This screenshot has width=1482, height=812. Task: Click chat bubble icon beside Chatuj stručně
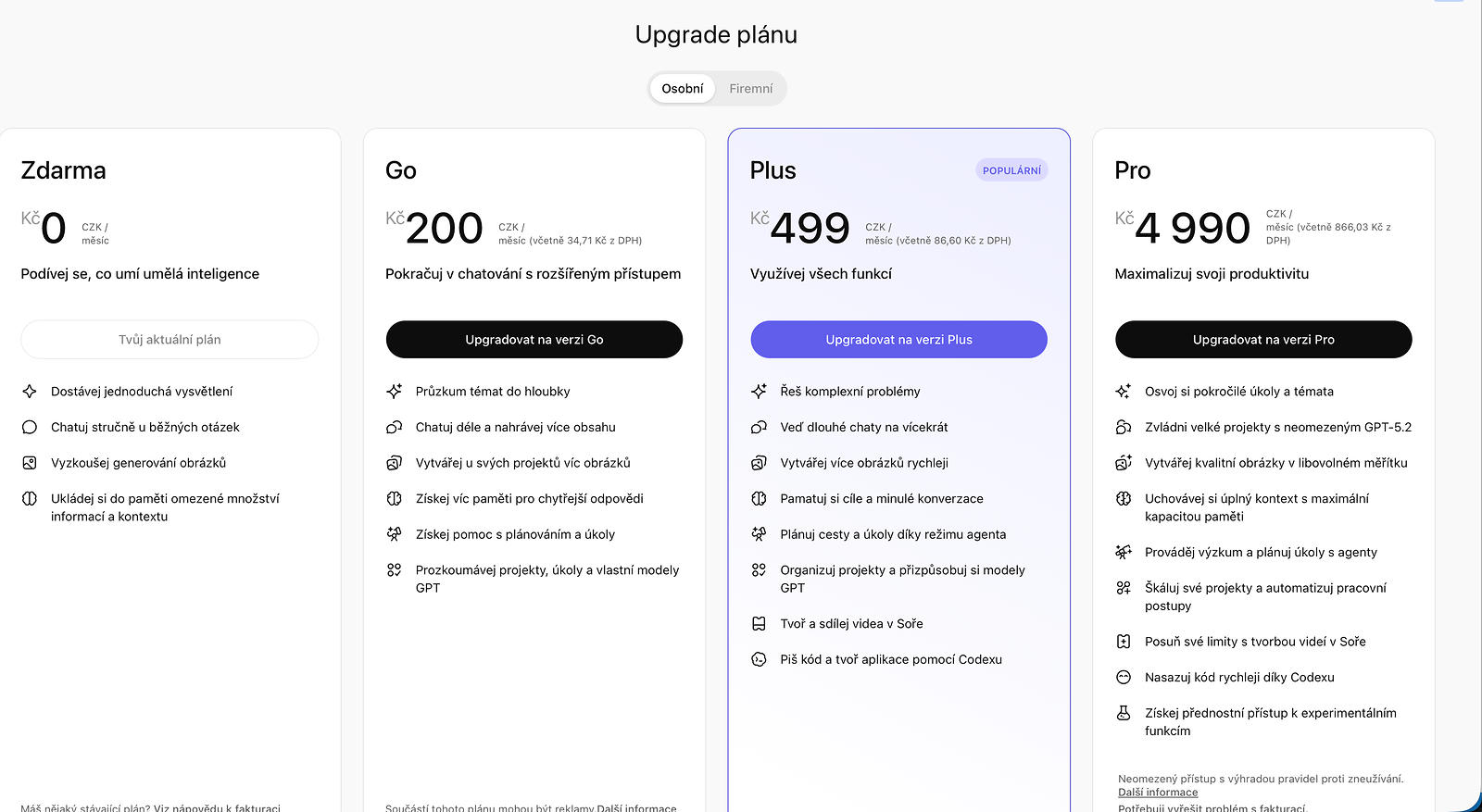tap(30, 427)
